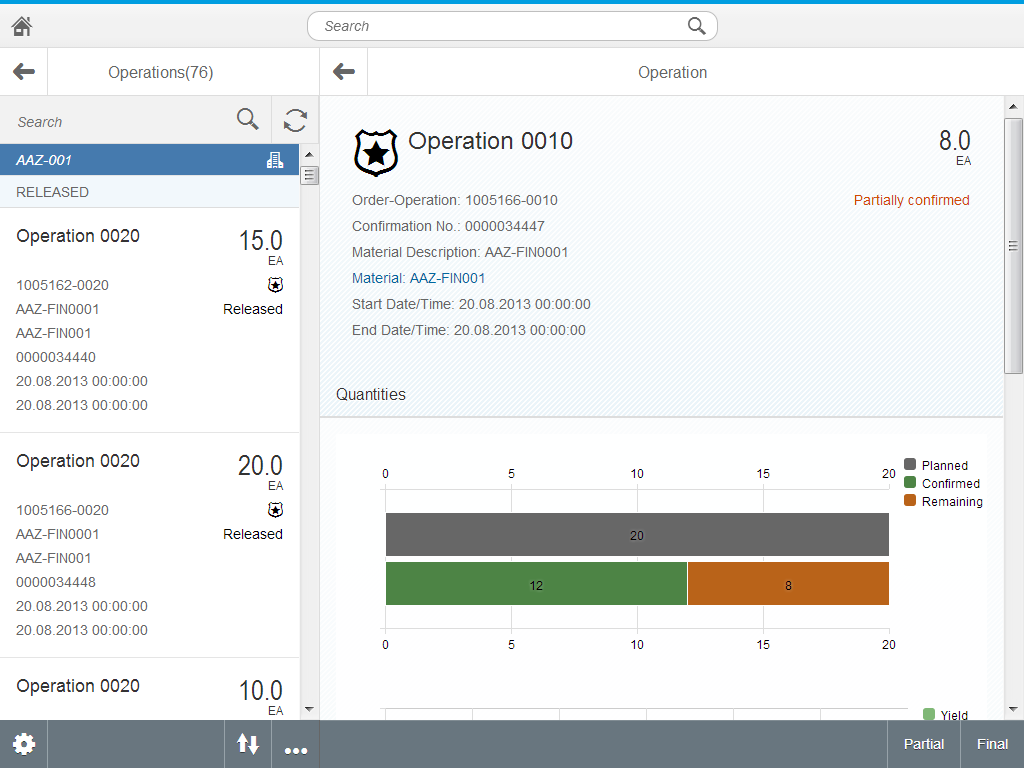Click badge icon on 1005162-0020 item
The height and width of the screenshot is (768, 1024).
tap(276, 285)
